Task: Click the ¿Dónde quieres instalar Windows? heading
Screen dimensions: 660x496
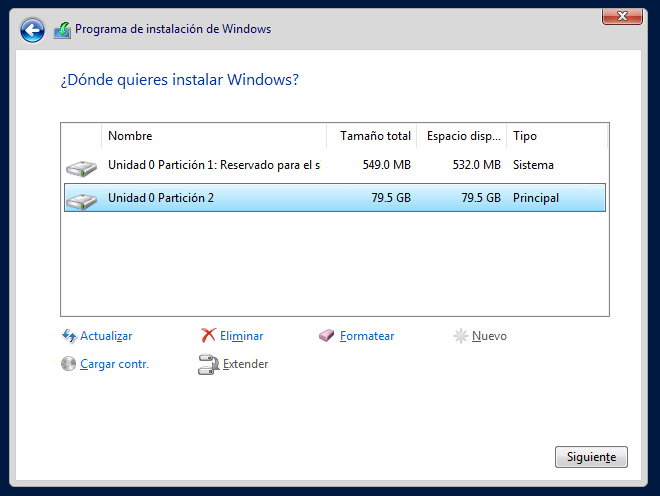Action: [x=180, y=80]
